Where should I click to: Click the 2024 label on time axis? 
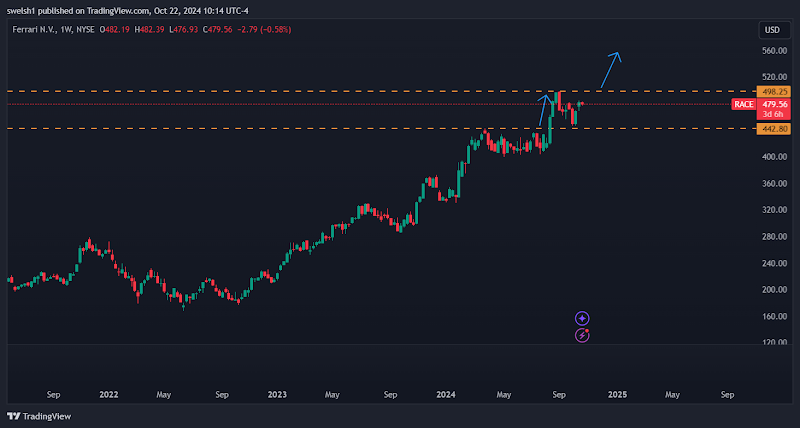click(446, 394)
